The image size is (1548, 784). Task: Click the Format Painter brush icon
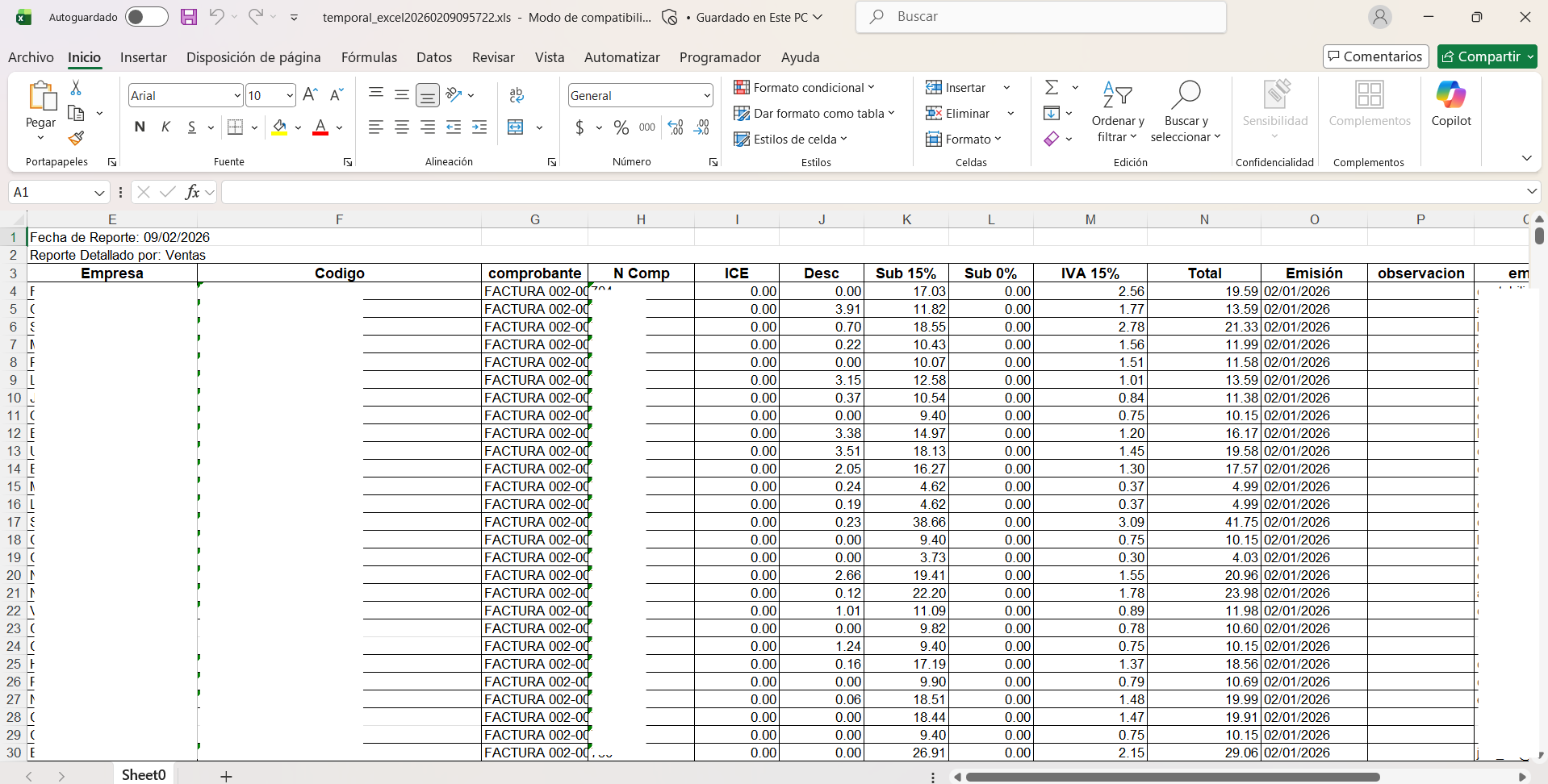[x=76, y=139]
